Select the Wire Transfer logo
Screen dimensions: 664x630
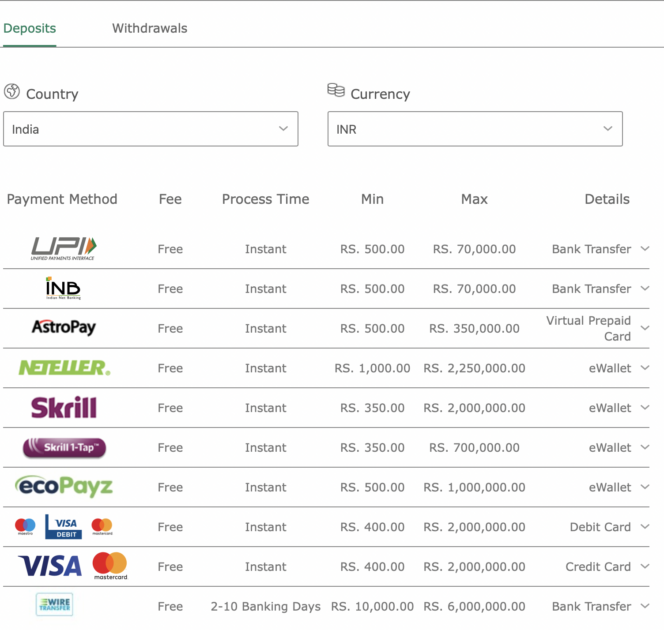point(55,604)
